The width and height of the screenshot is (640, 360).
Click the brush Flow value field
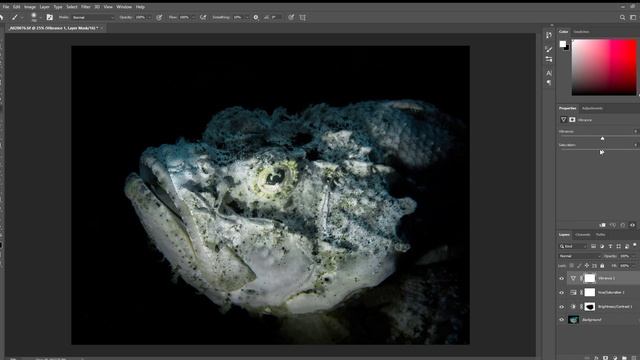185,18
